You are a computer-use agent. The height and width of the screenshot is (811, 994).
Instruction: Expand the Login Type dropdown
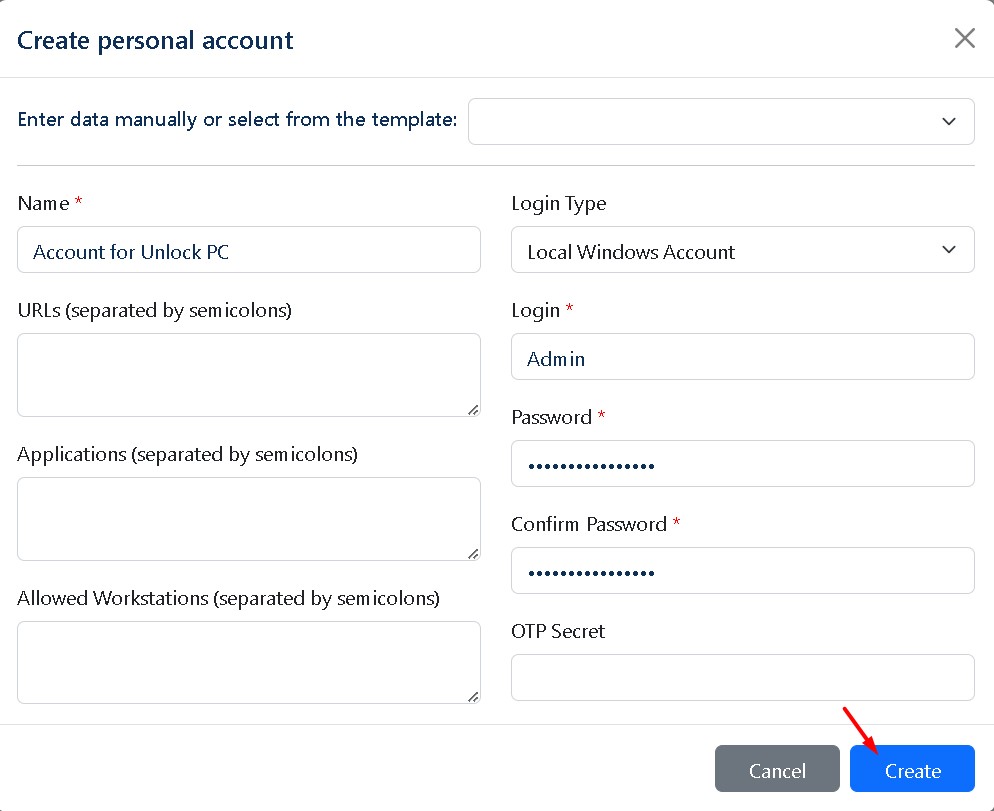(x=742, y=250)
